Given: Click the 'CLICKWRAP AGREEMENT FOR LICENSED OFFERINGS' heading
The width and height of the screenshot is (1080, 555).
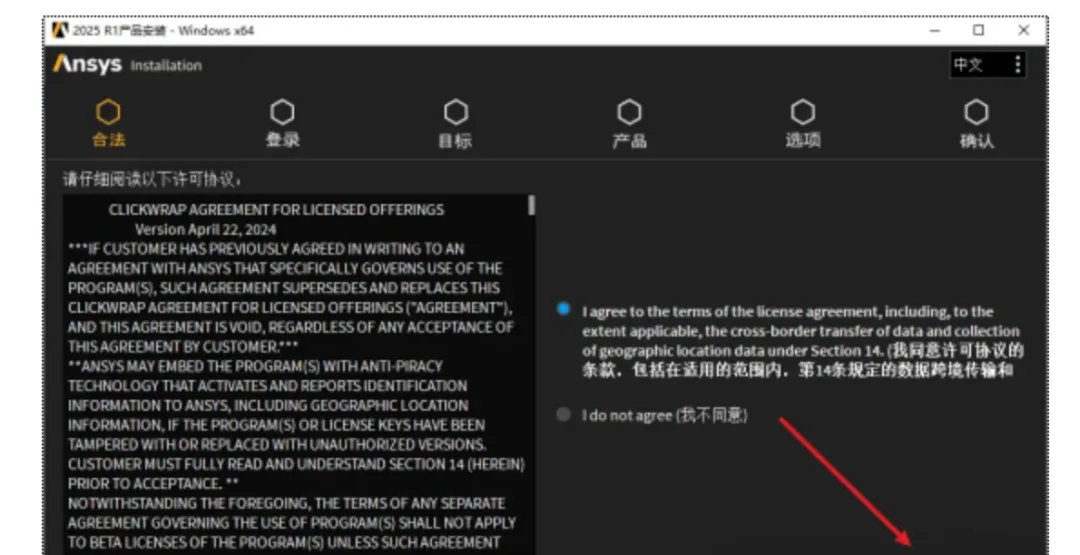Looking at the screenshot, I should tap(276, 210).
